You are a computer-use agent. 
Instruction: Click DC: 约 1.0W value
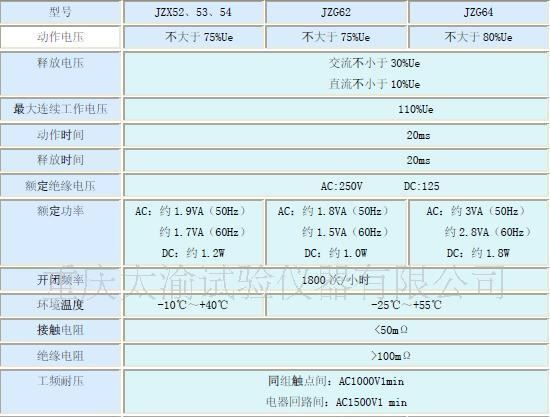tap(336, 253)
